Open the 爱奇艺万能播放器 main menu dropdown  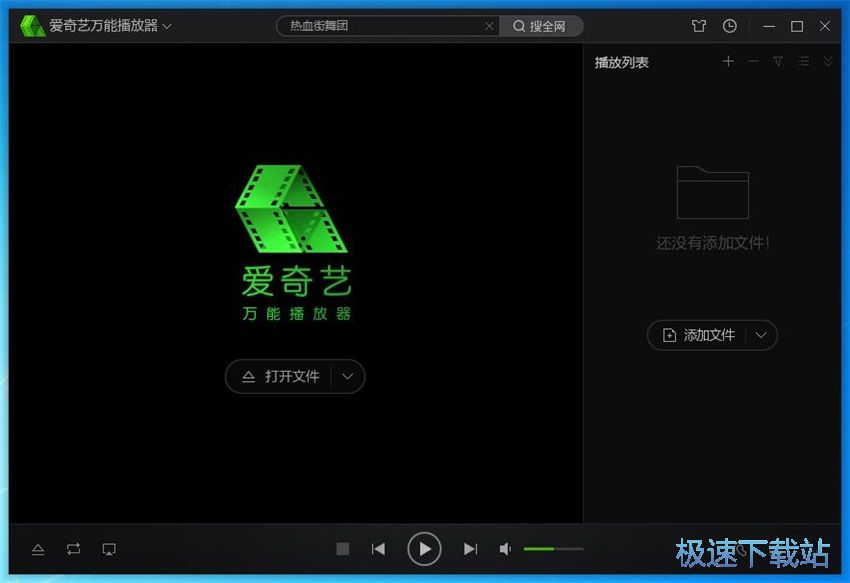coord(167,26)
